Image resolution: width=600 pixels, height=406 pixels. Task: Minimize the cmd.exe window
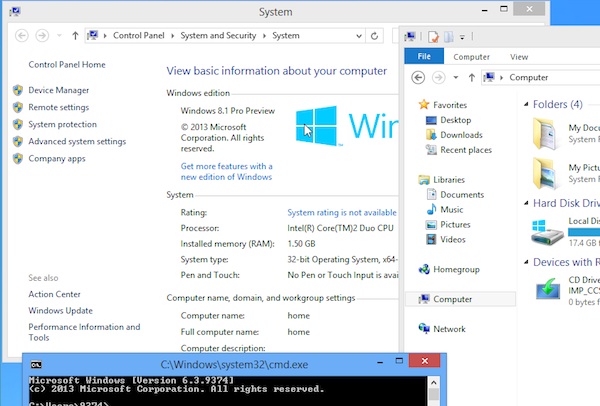click(x=380, y=362)
